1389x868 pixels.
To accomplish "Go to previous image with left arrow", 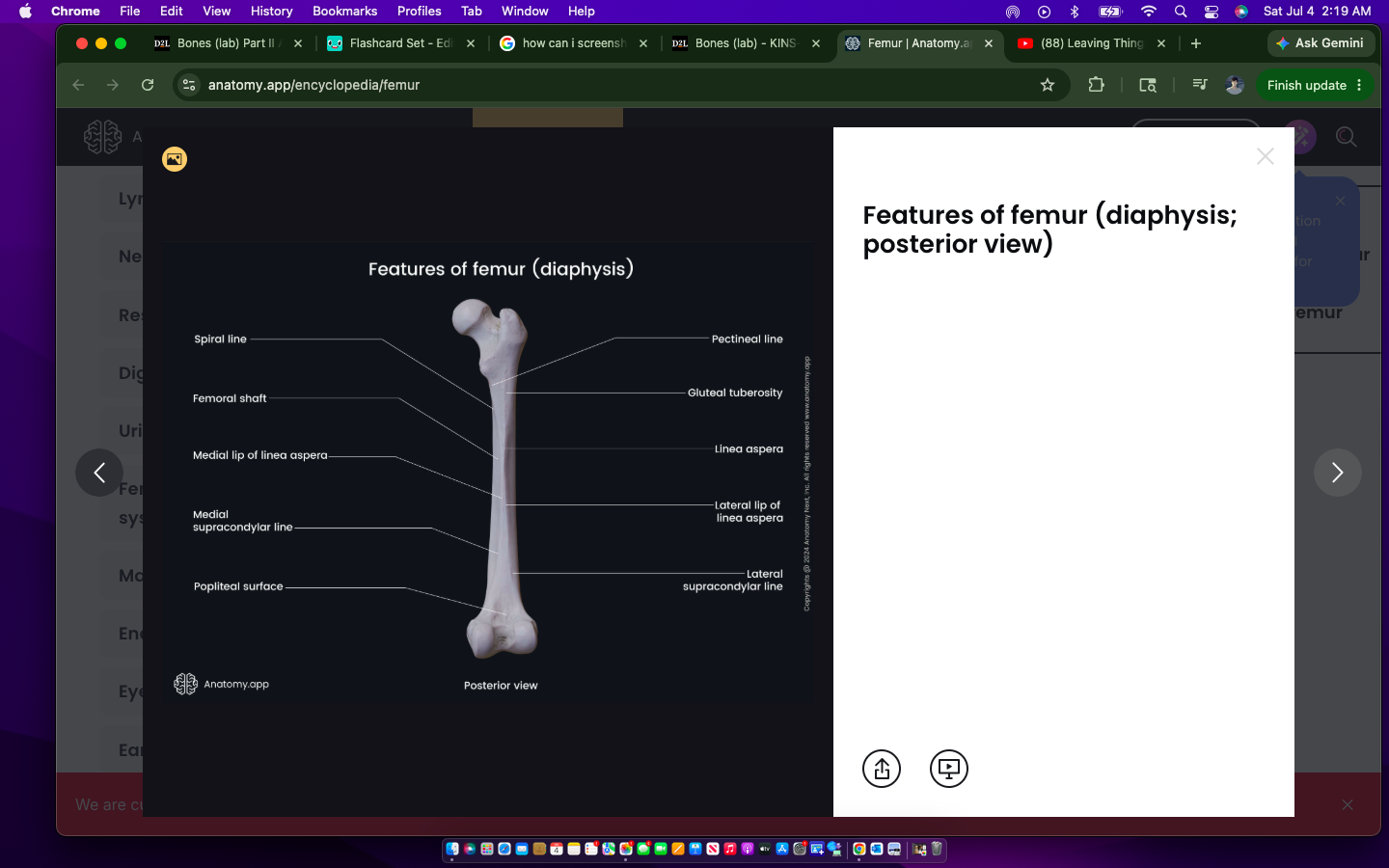I will pos(99,473).
